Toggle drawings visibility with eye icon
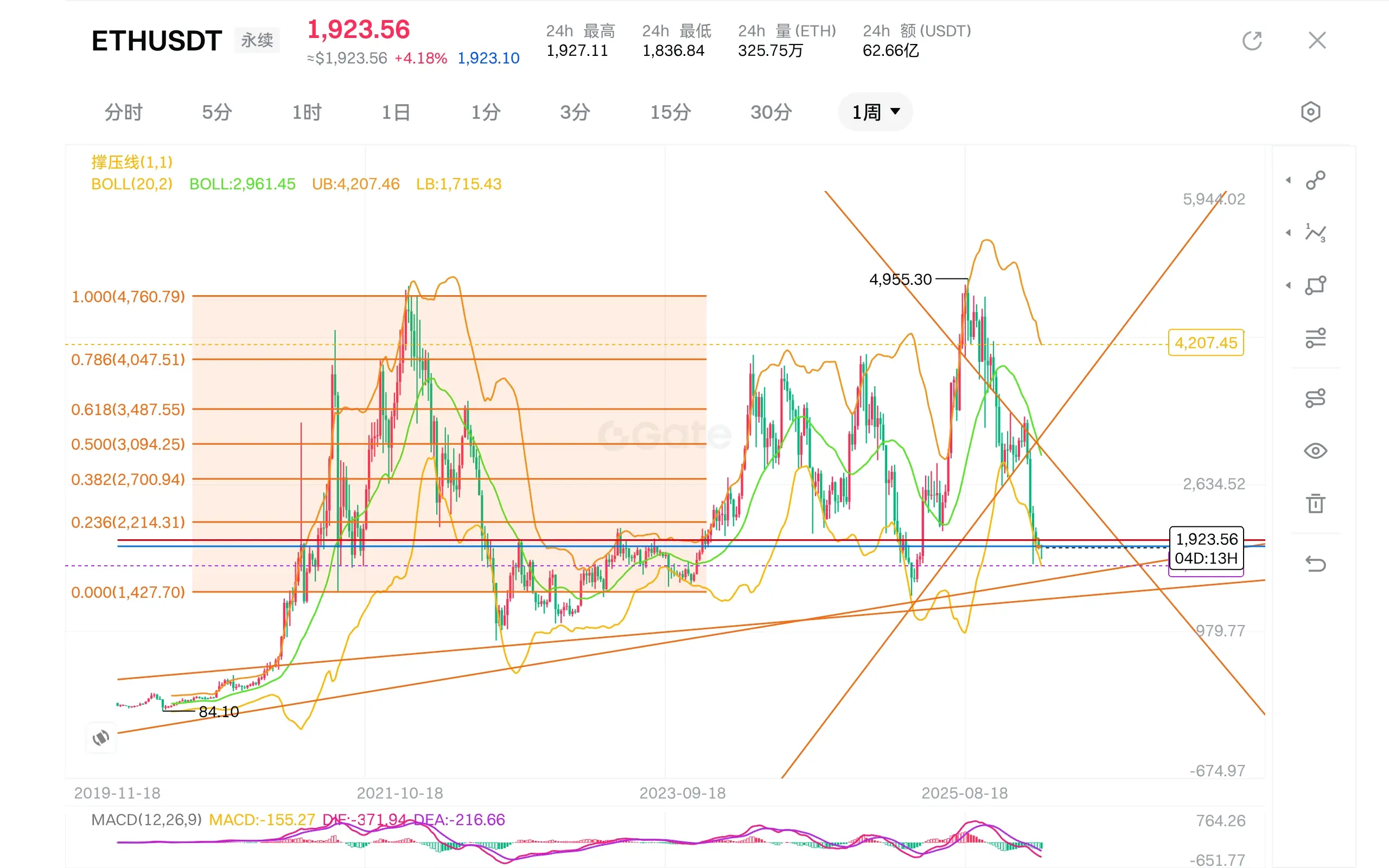This screenshot has width=1389, height=868. click(x=1315, y=451)
